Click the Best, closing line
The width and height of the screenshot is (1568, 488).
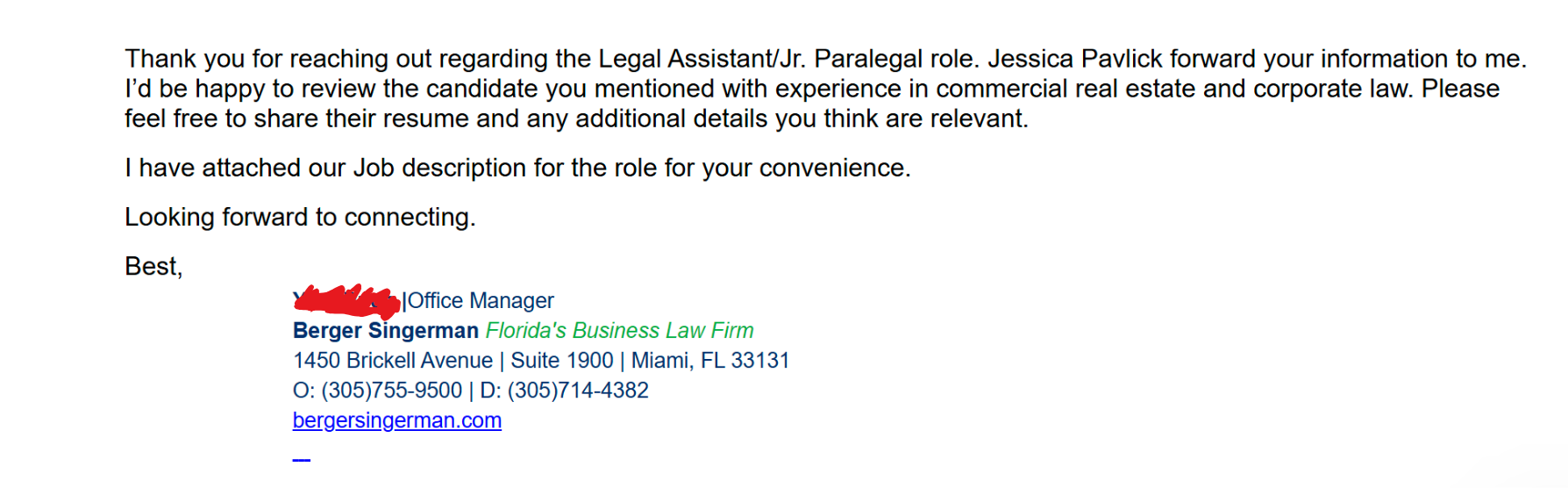click(153, 267)
